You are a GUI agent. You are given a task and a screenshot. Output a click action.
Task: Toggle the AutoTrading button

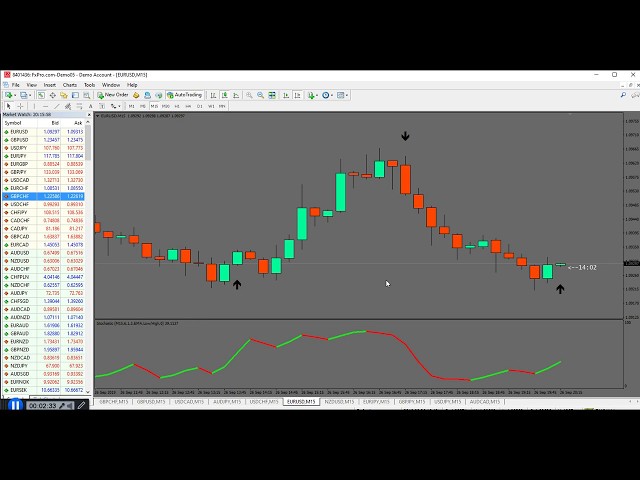[x=185, y=95]
